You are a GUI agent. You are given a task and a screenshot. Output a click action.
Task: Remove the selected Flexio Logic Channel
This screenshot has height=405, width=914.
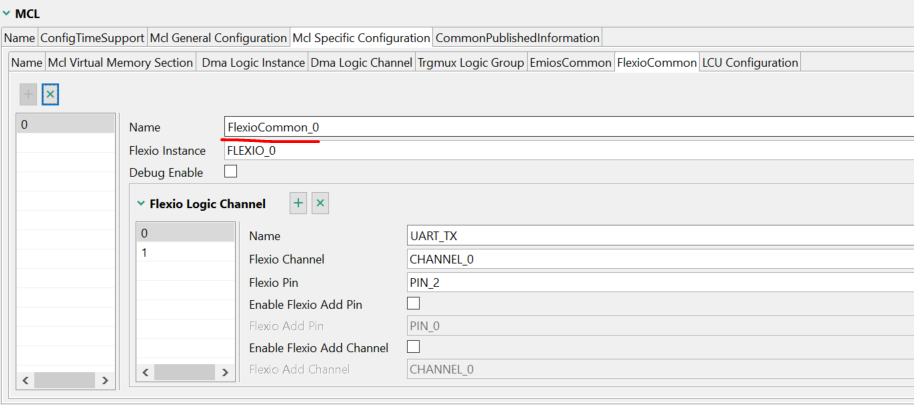pos(320,203)
